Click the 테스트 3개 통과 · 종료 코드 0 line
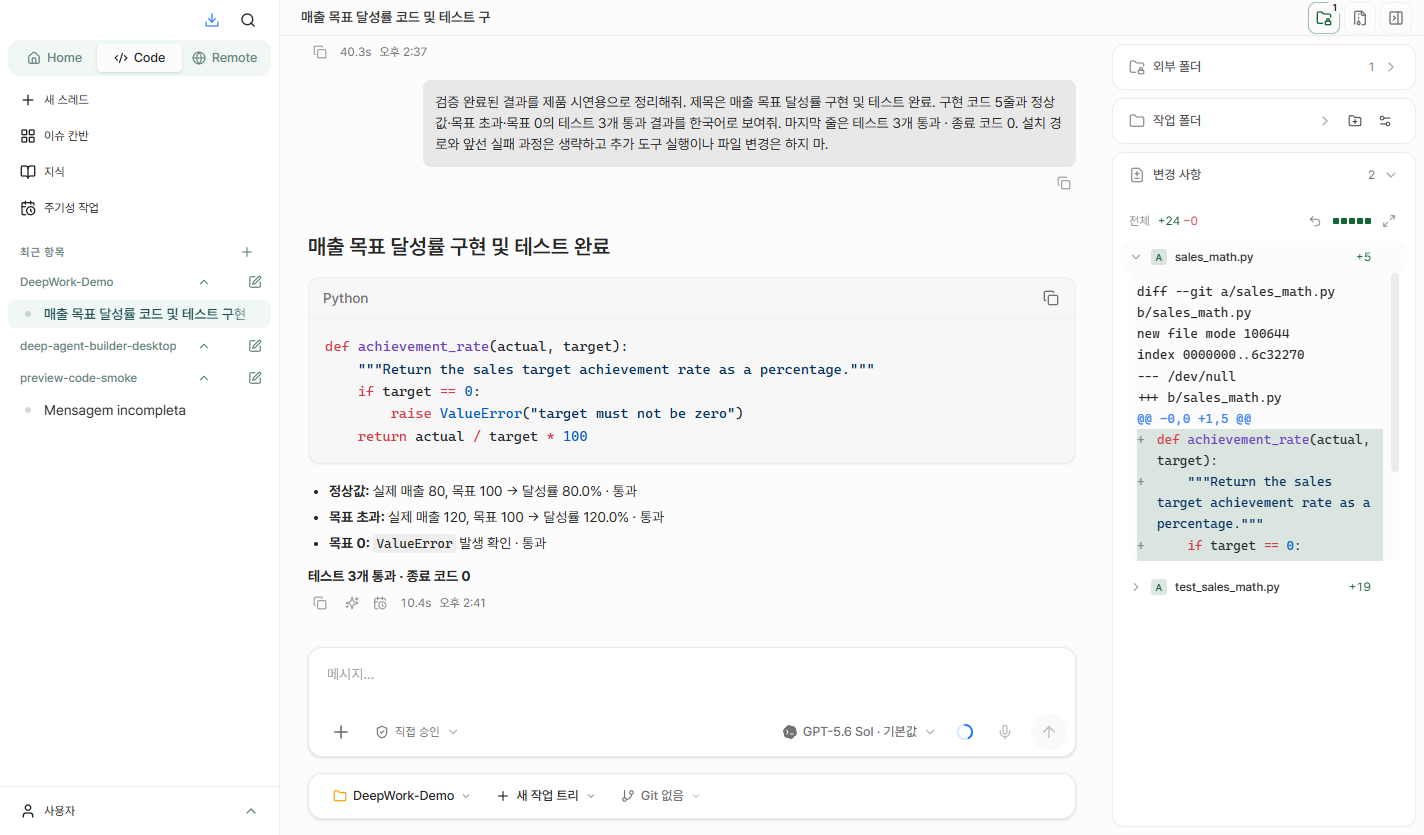The image size is (1424, 835). (389, 576)
